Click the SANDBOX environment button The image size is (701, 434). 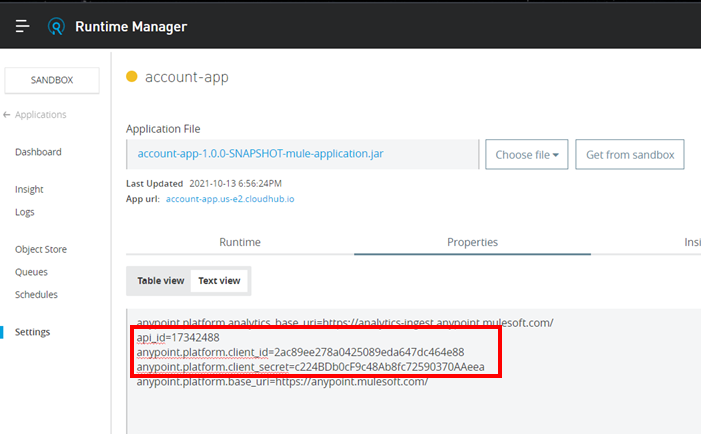click(52, 81)
